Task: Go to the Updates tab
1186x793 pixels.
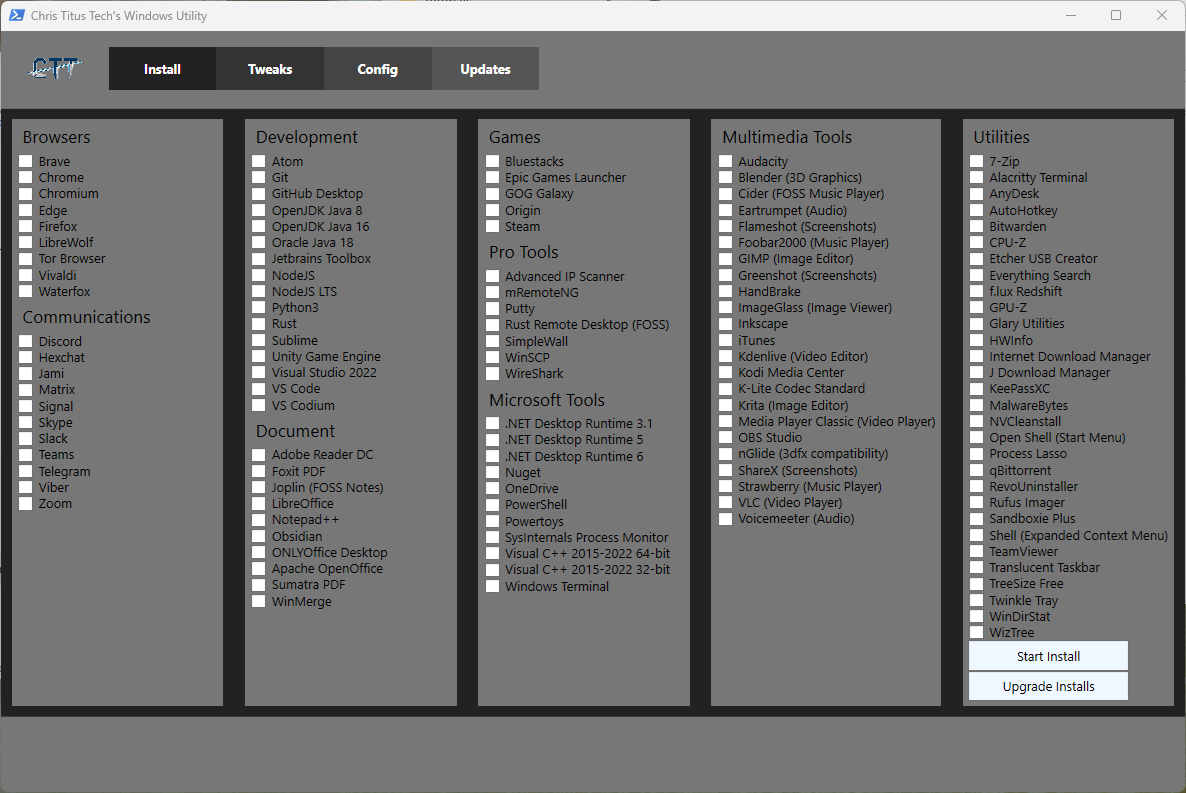Action: pos(485,69)
